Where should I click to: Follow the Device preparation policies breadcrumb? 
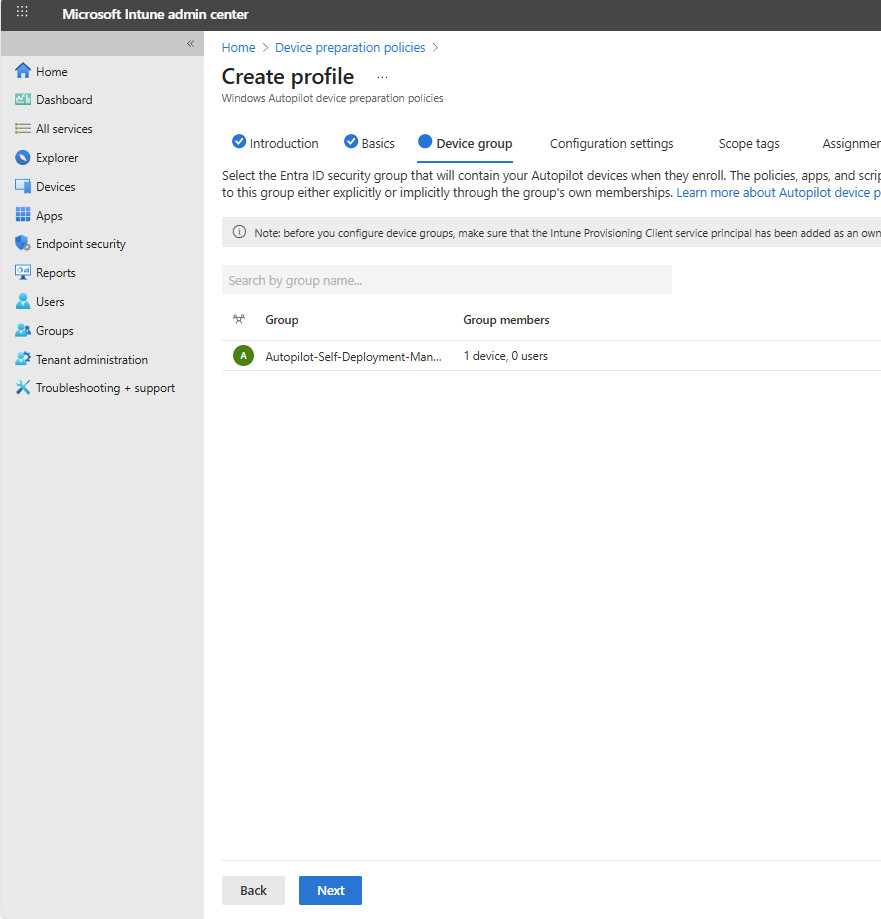coord(350,47)
